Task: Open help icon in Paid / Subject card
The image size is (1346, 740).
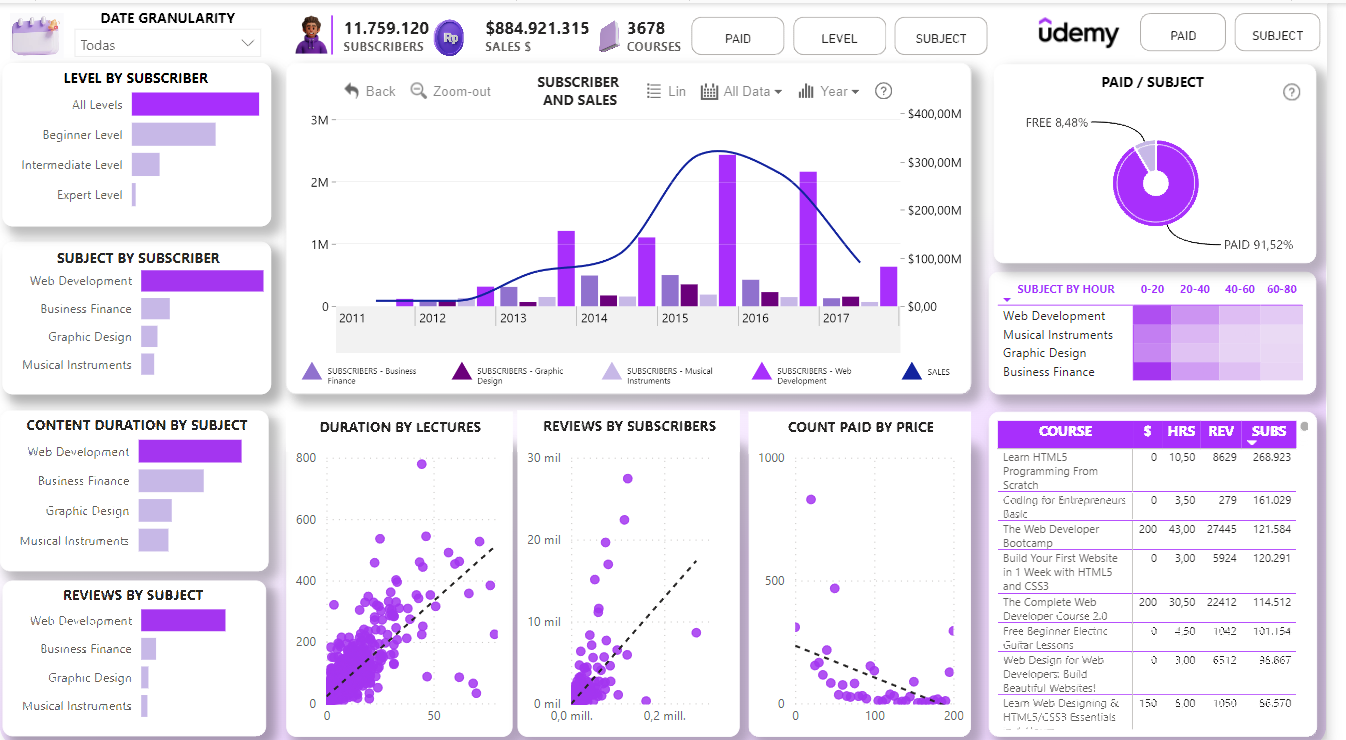Action: click(1291, 92)
